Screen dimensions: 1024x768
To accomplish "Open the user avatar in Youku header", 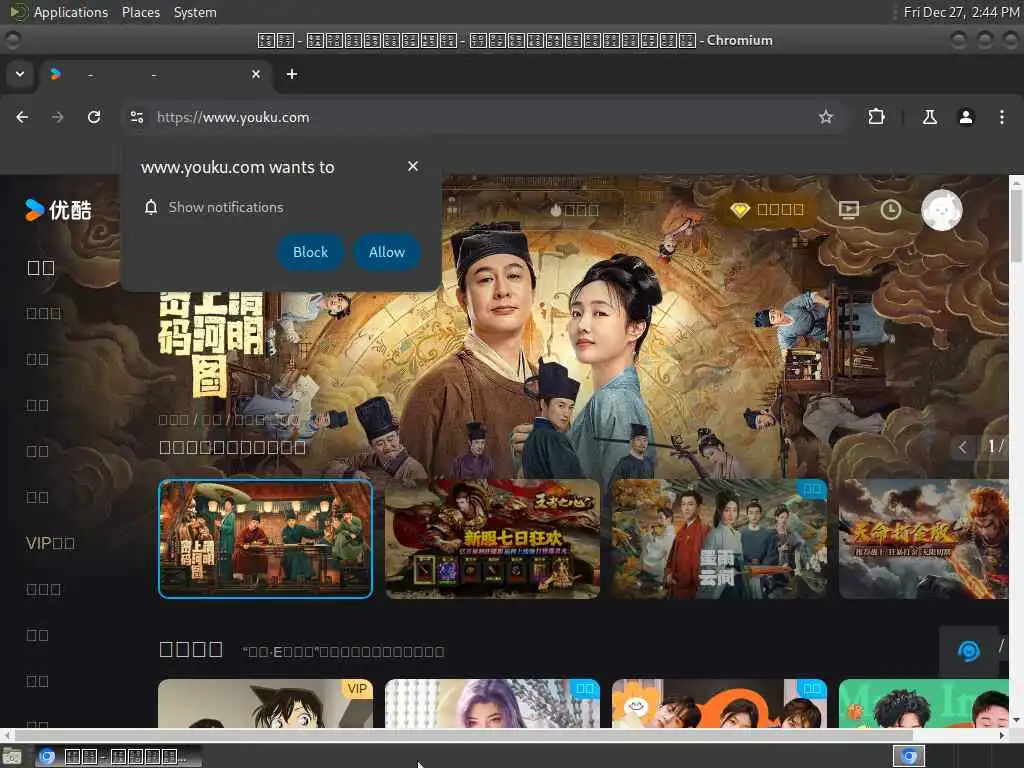I will (x=941, y=210).
